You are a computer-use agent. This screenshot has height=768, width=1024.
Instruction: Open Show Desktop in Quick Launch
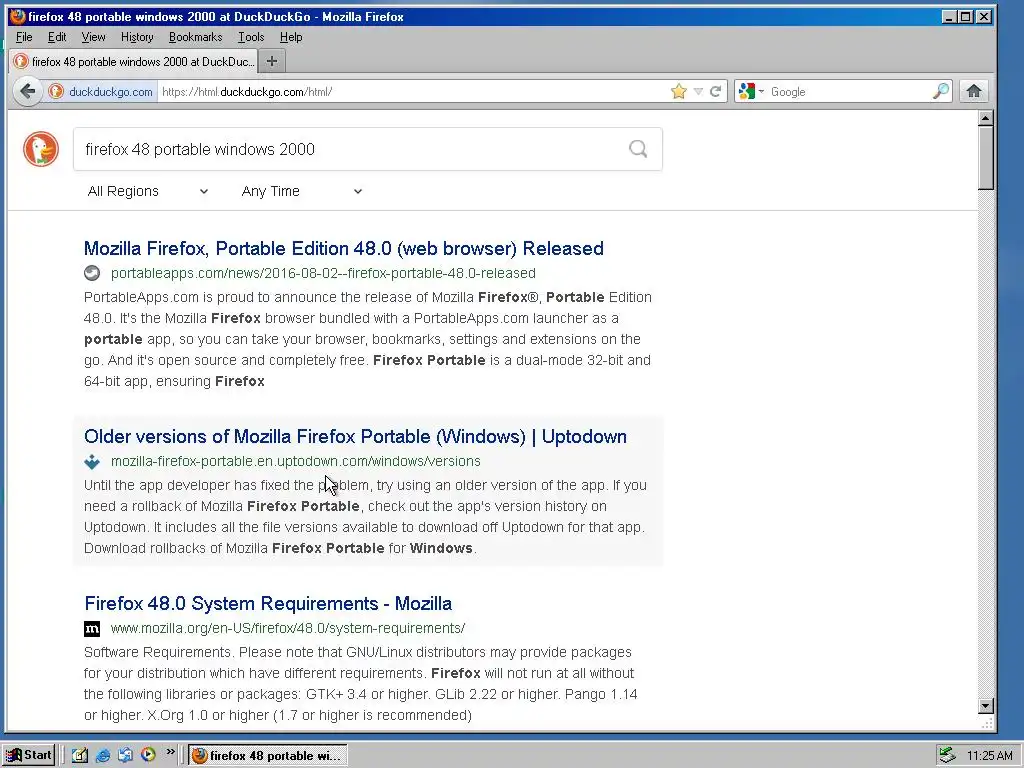[80, 755]
